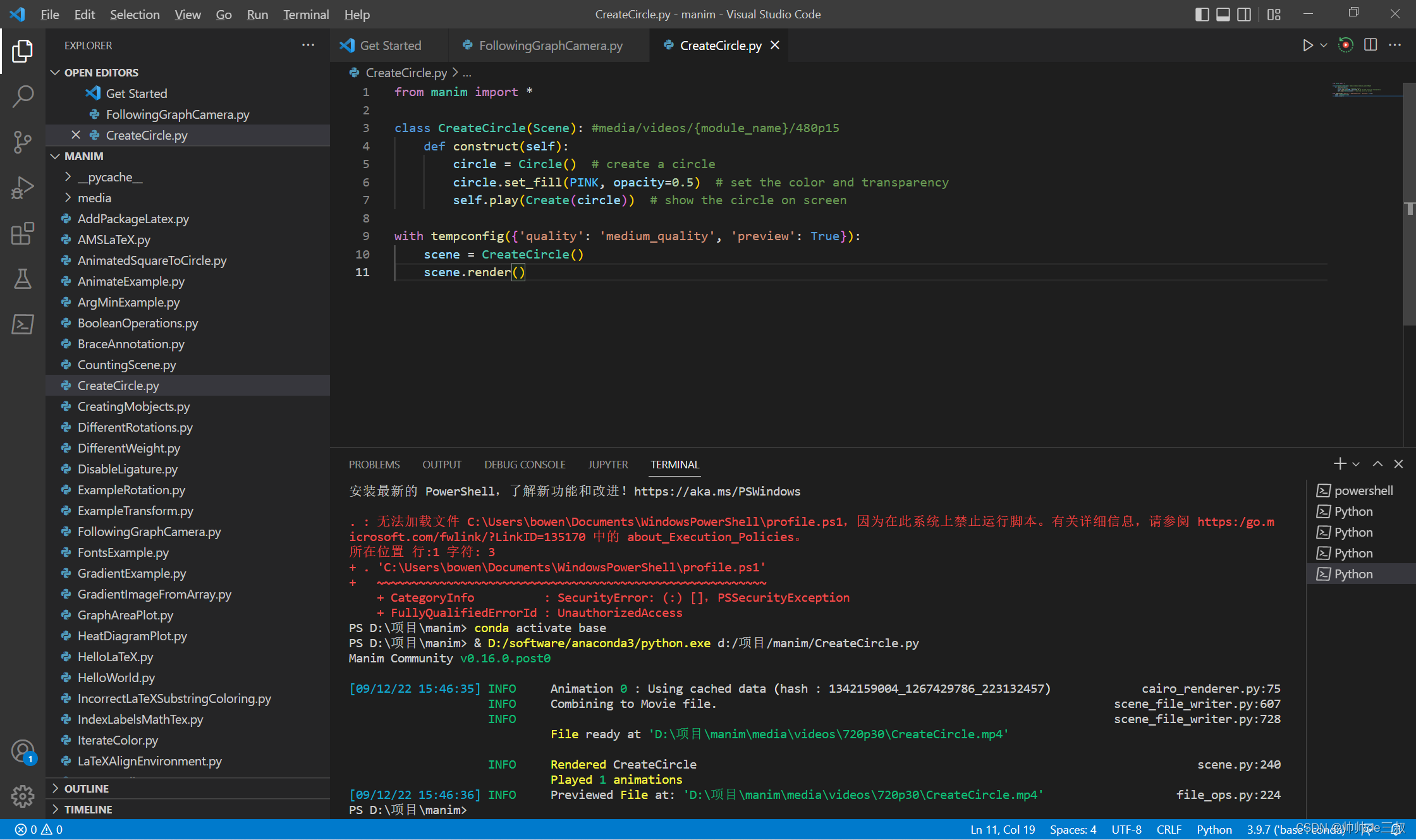Open terminal launch profile dropdown

pyautogui.click(x=1356, y=464)
